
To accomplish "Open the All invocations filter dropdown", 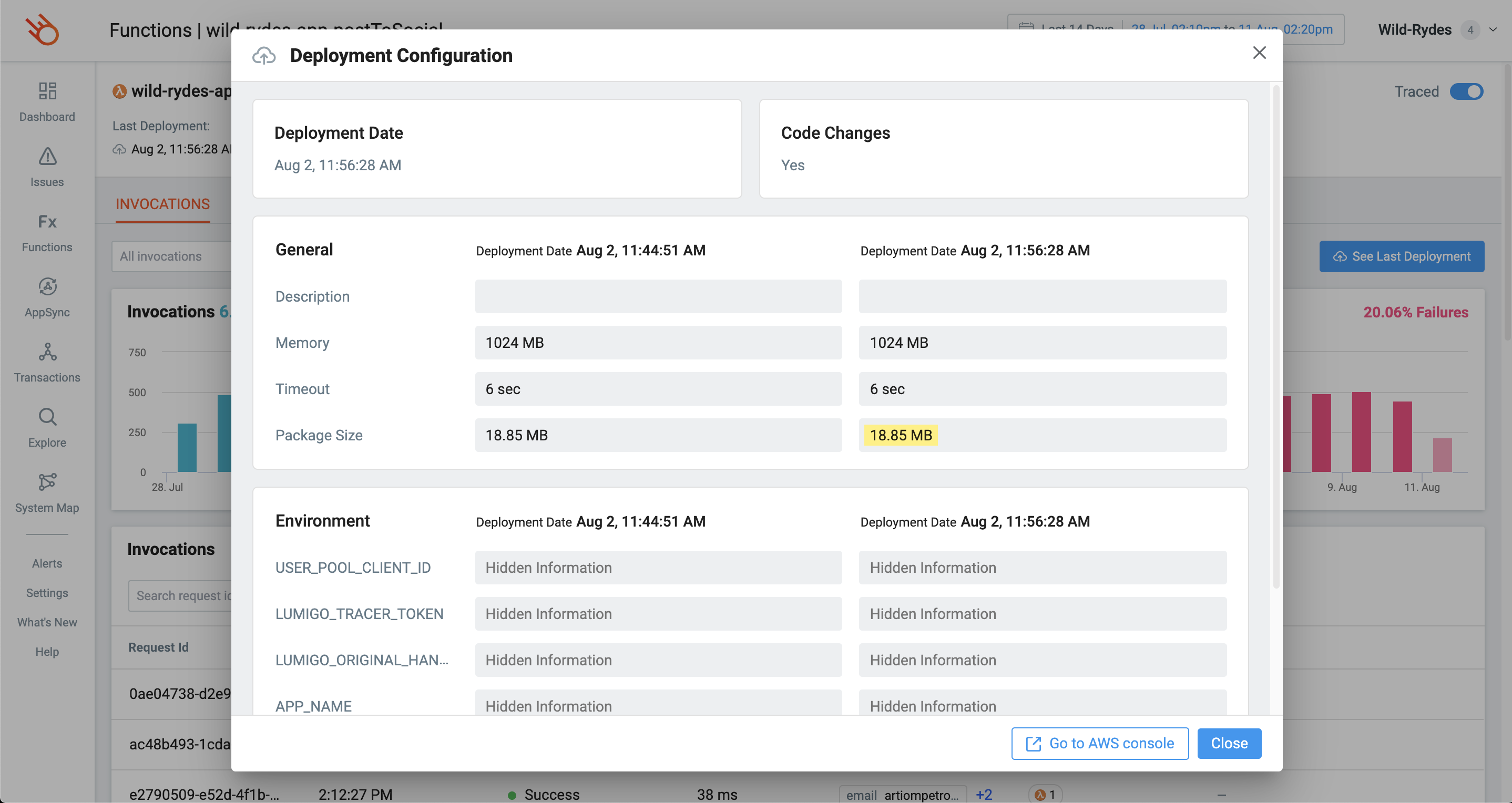I will (x=171, y=256).
